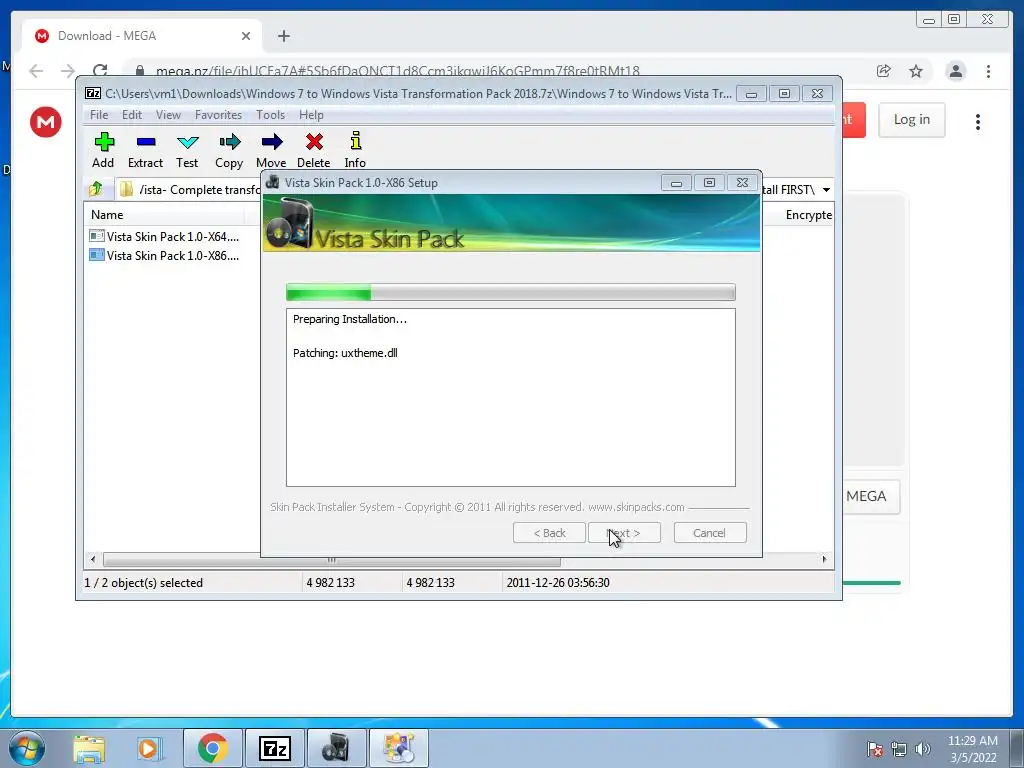
Task: Open the Windows Start menu
Action: 27,748
